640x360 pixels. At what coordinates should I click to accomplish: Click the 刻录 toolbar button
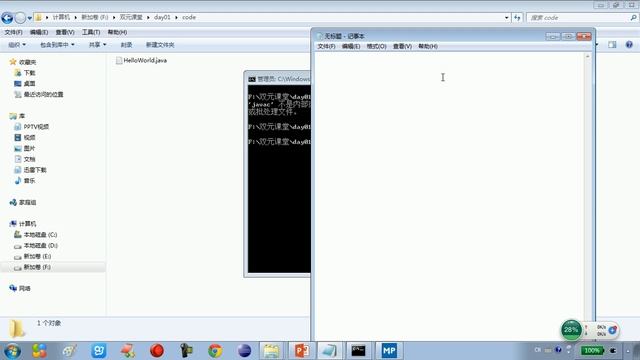[x=126, y=45]
